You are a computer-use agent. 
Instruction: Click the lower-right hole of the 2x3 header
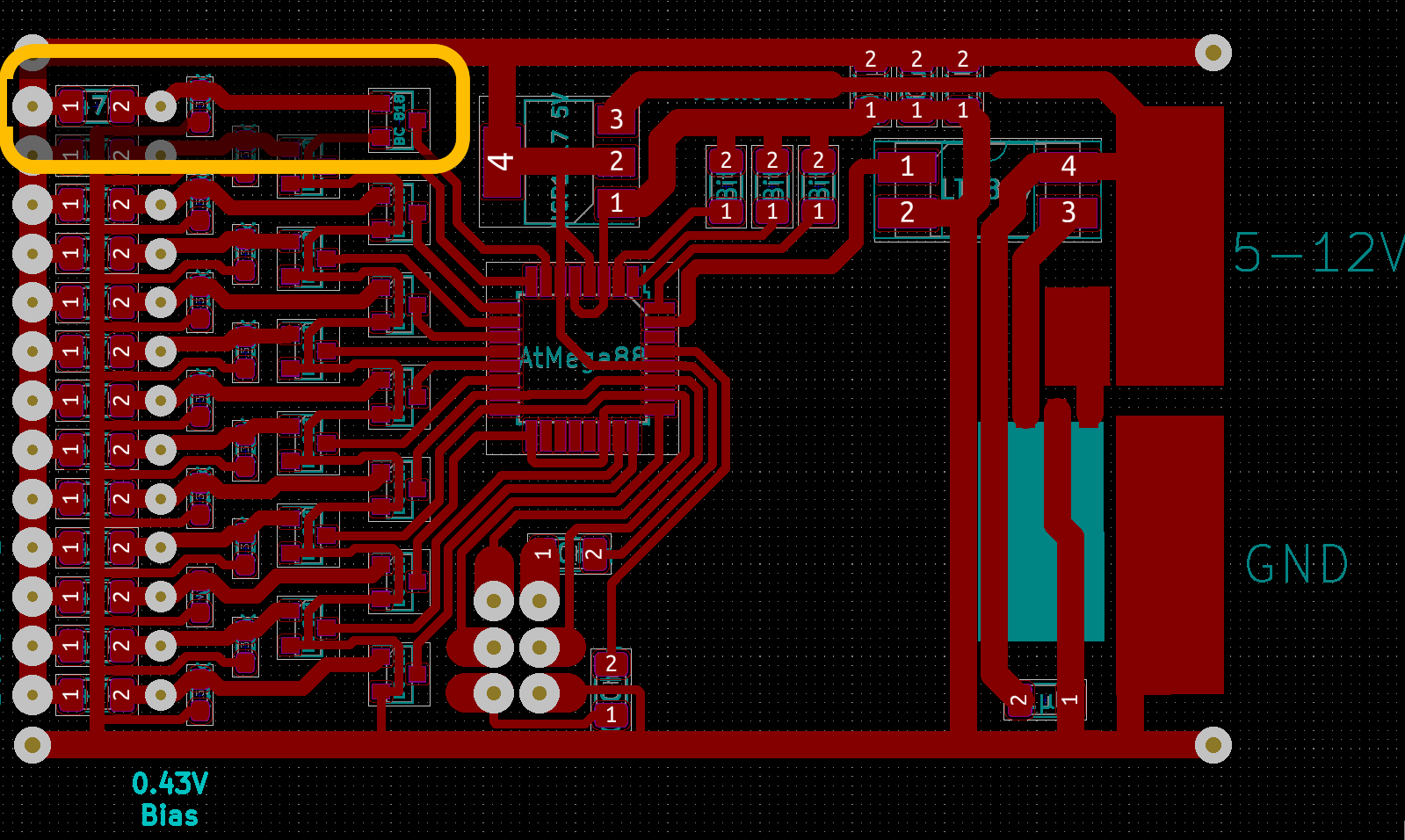tap(540, 694)
